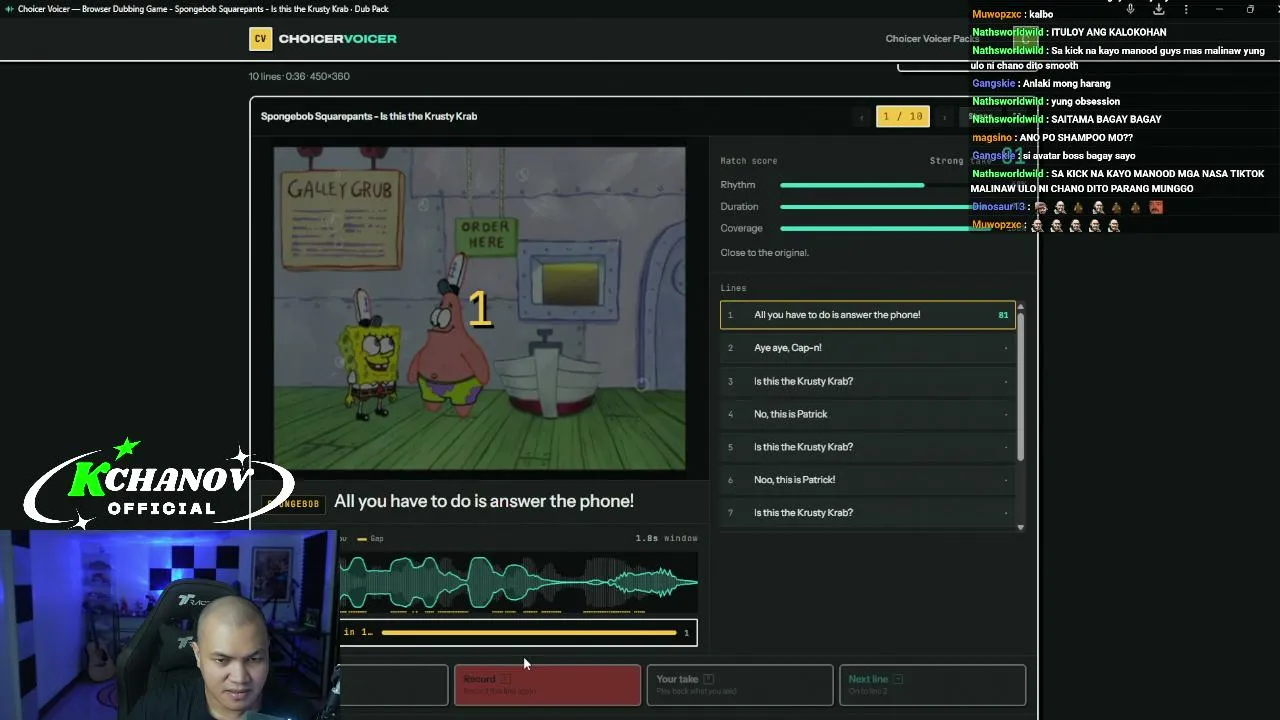This screenshot has height=720, width=1280.
Task: Click the browser download icon
Action: click(x=1158, y=9)
